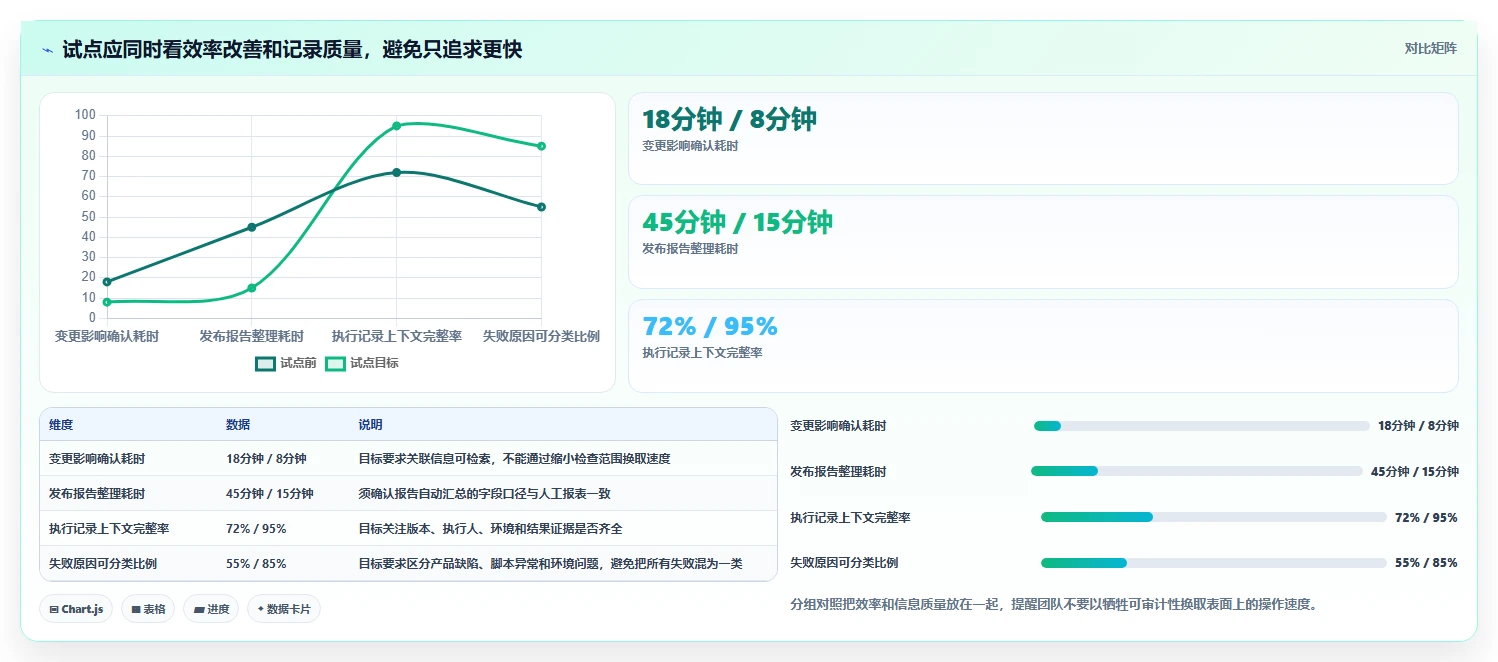This screenshot has width=1498, height=662.
Task: Click the header title 试点应同时看效率改善
Action: 292,50
